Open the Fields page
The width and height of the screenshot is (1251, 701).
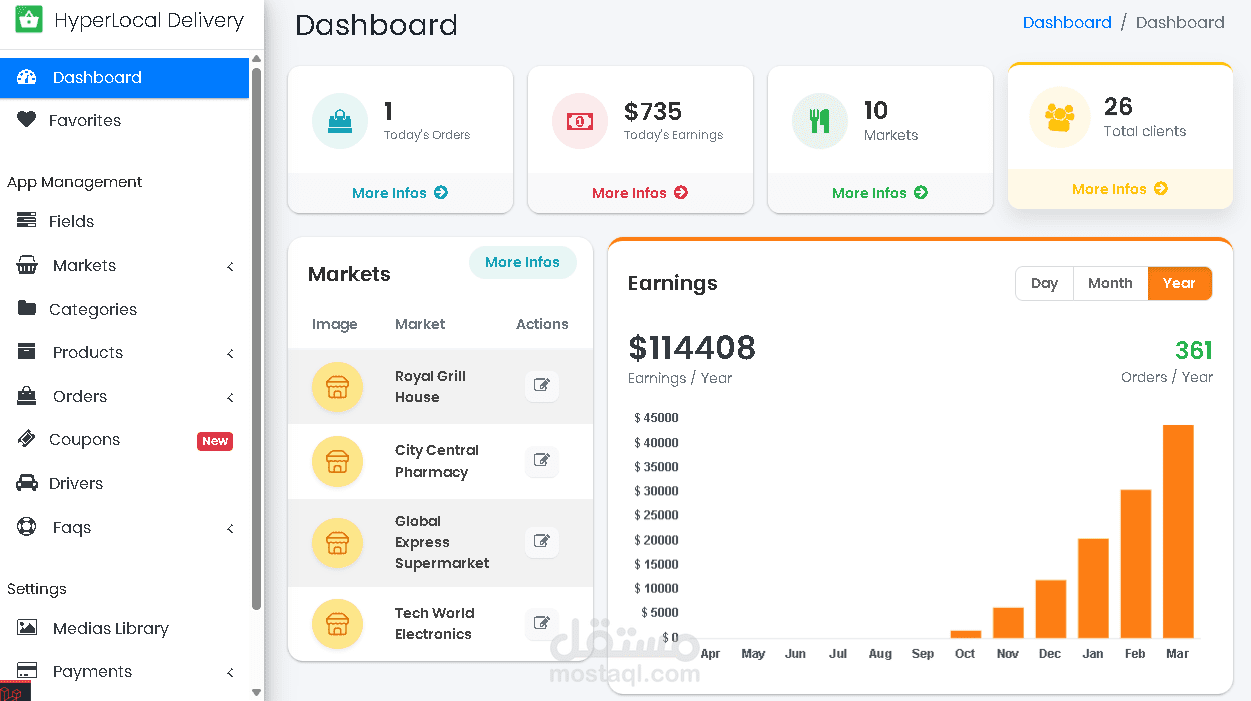[x=124, y=221]
